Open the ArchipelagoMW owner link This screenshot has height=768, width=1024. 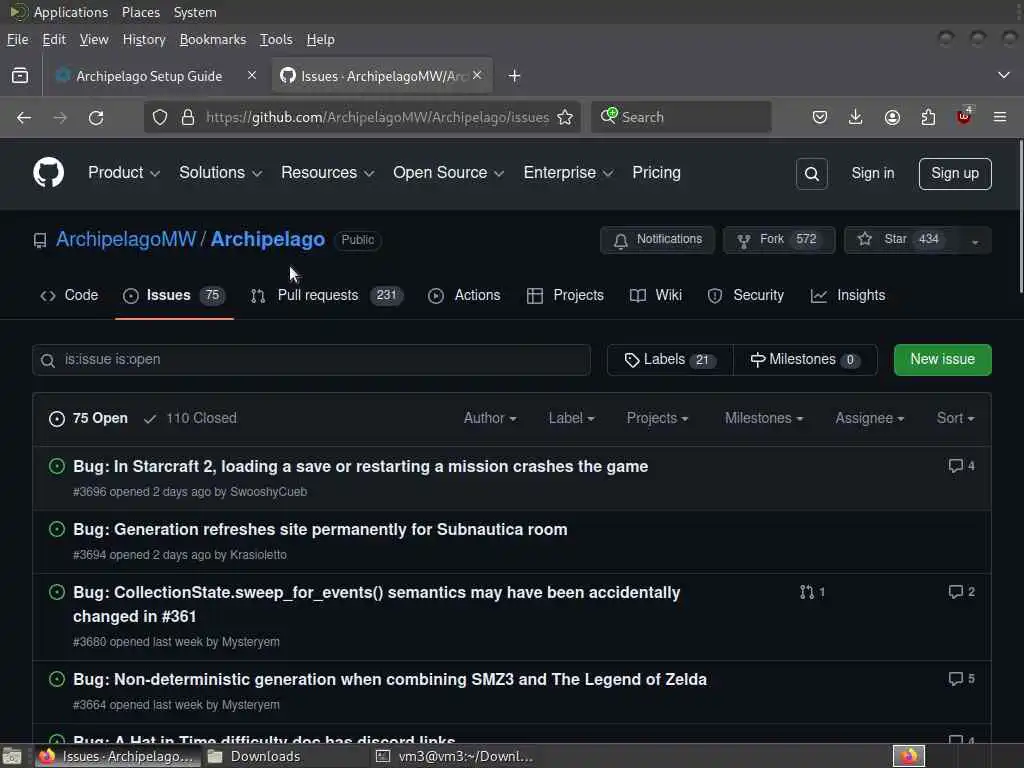point(126,239)
